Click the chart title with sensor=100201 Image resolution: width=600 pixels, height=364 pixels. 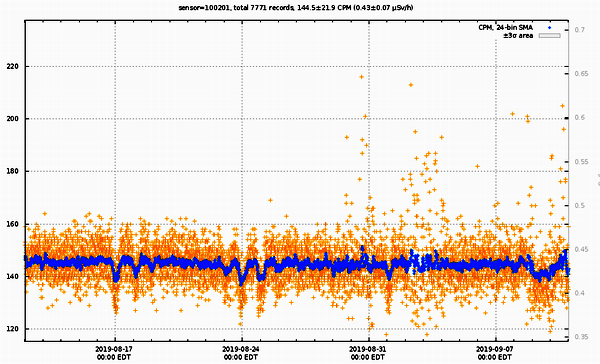click(x=296, y=8)
